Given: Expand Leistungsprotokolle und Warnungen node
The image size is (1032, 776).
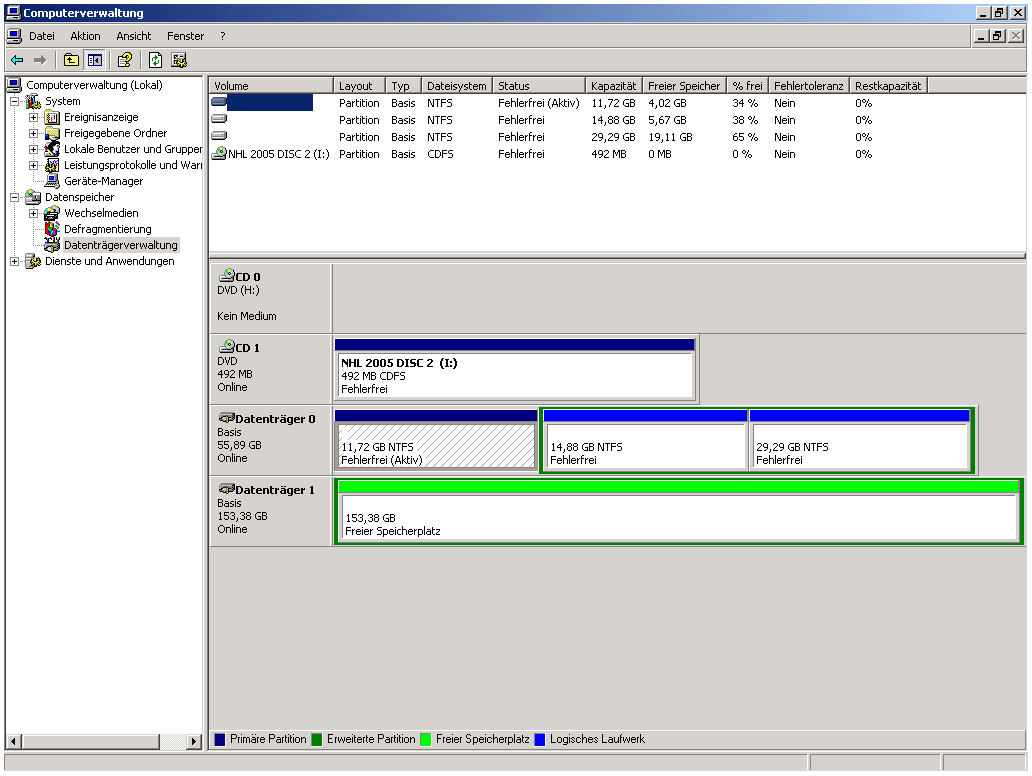Looking at the screenshot, I should point(34,165).
